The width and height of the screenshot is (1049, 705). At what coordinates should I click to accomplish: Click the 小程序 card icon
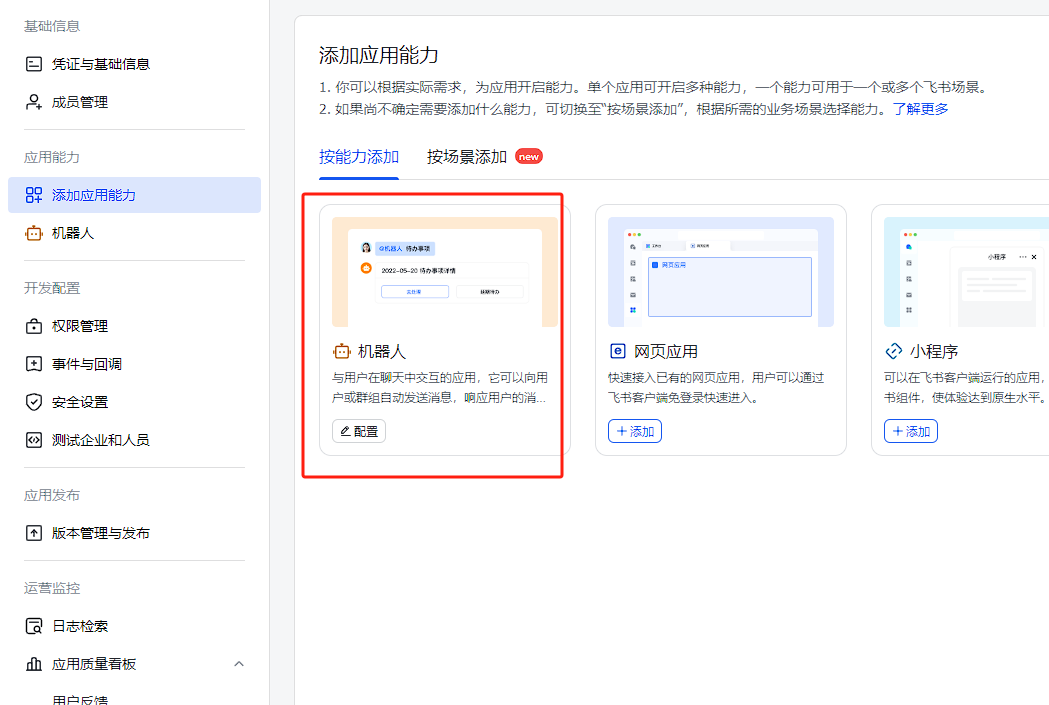[894, 351]
